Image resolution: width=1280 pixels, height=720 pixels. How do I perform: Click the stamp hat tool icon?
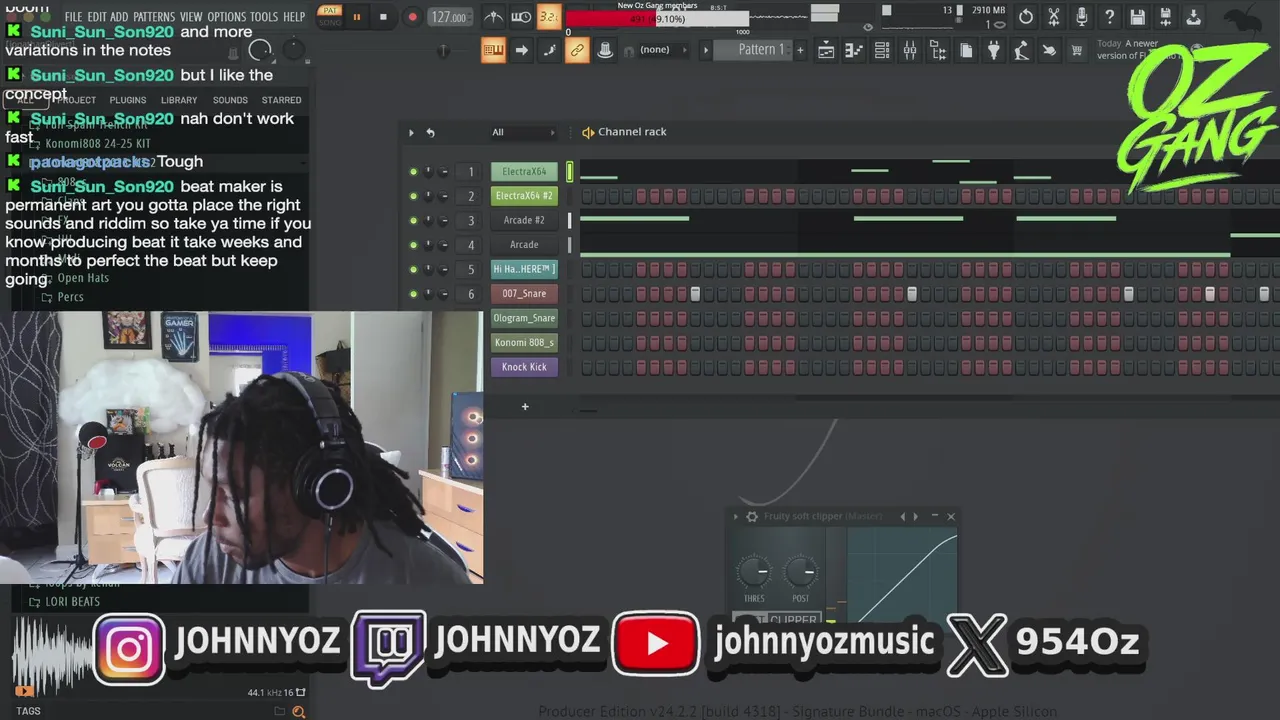point(605,50)
